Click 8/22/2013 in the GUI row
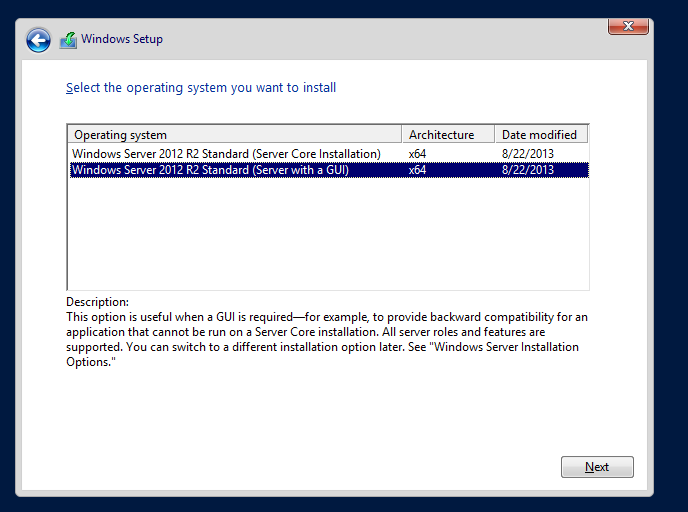 (x=528, y=170)
